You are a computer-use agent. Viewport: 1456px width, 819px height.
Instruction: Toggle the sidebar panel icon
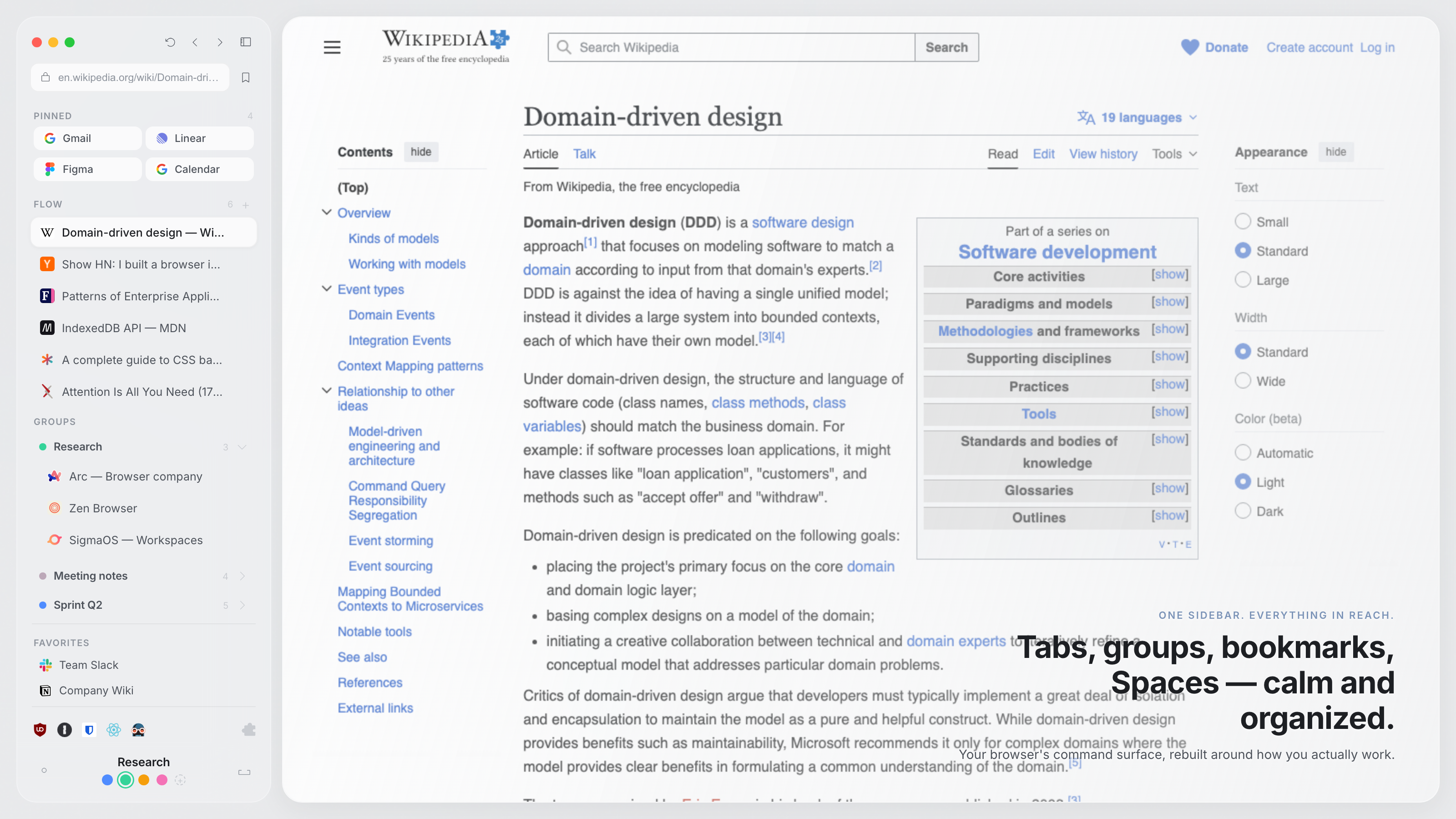[245, 42]
